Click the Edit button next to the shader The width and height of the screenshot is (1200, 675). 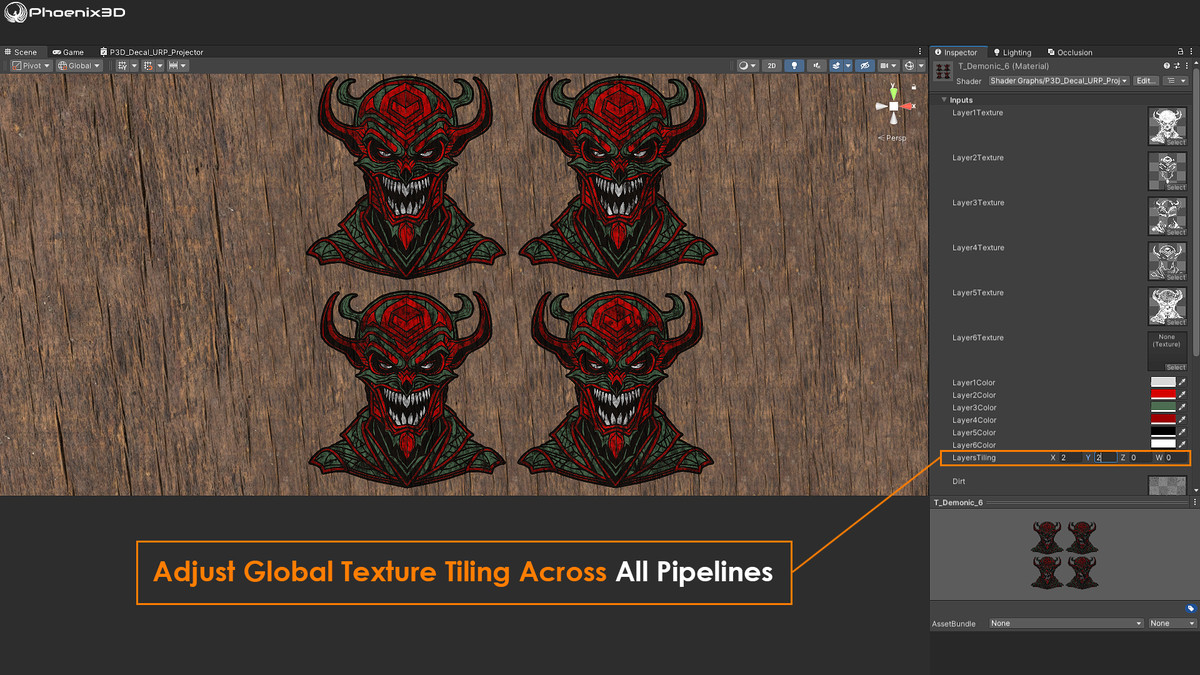[1146, 80]
